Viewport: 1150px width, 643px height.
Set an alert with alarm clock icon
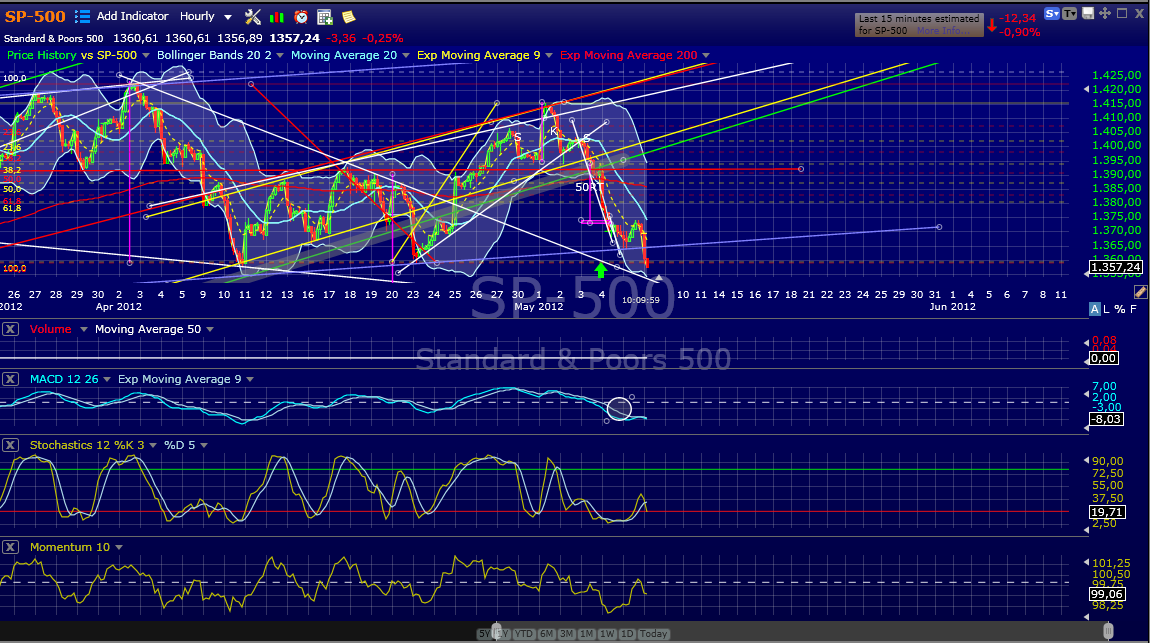pyautogui.click(x=301, y=17)
